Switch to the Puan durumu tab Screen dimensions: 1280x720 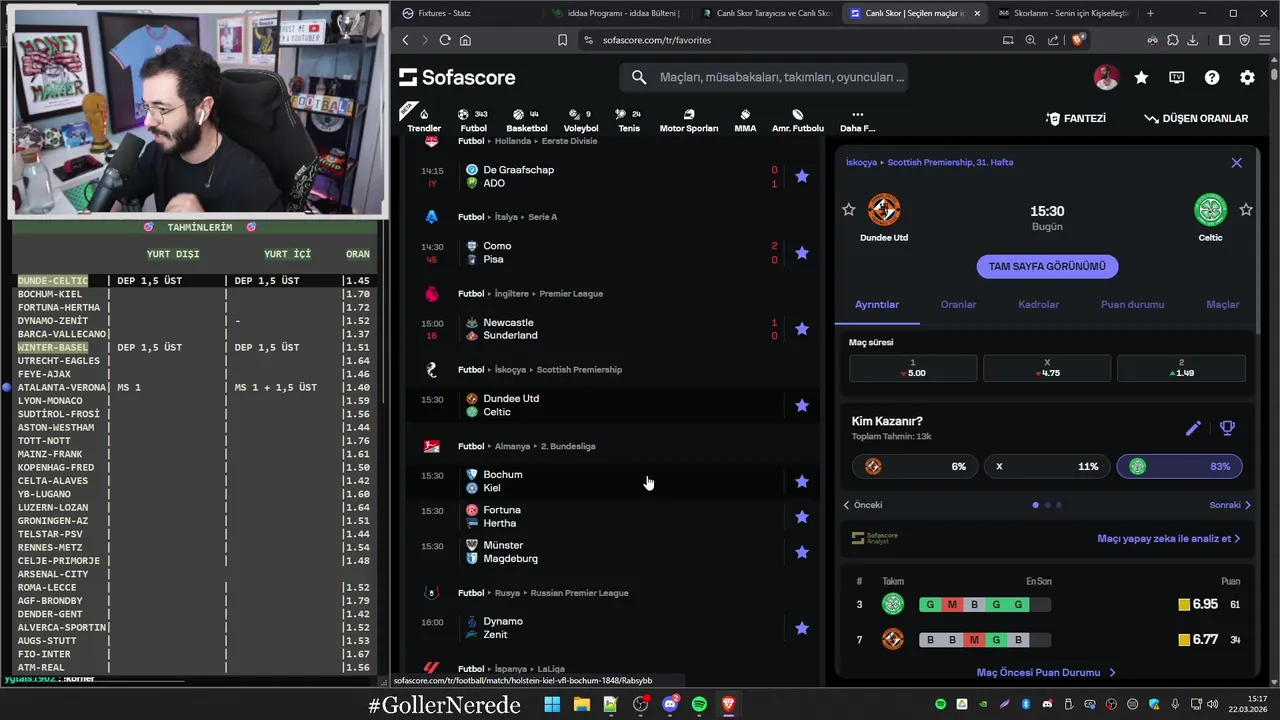[x=1132, y=304]
